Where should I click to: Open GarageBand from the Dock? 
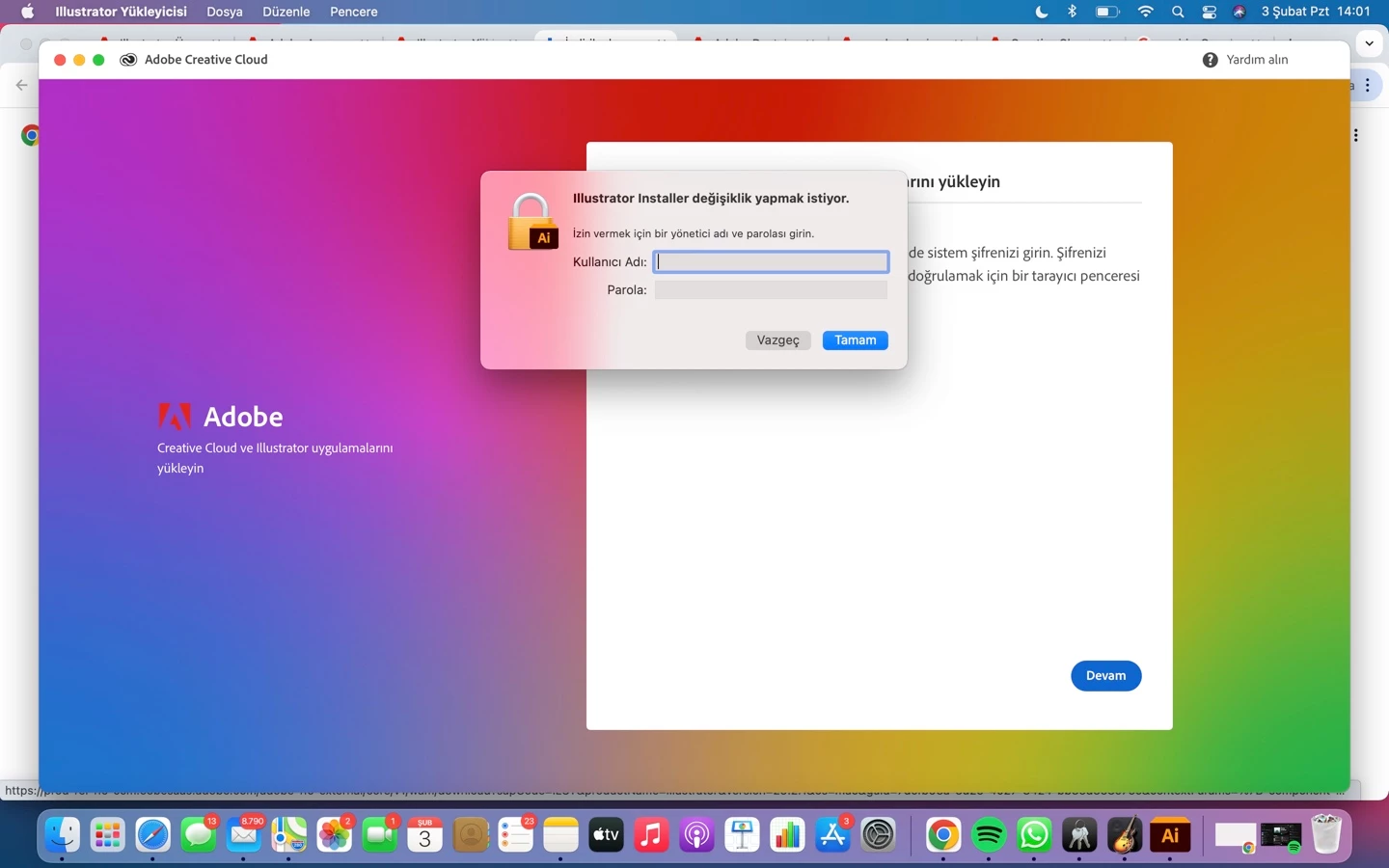(x=1125, y=835)
